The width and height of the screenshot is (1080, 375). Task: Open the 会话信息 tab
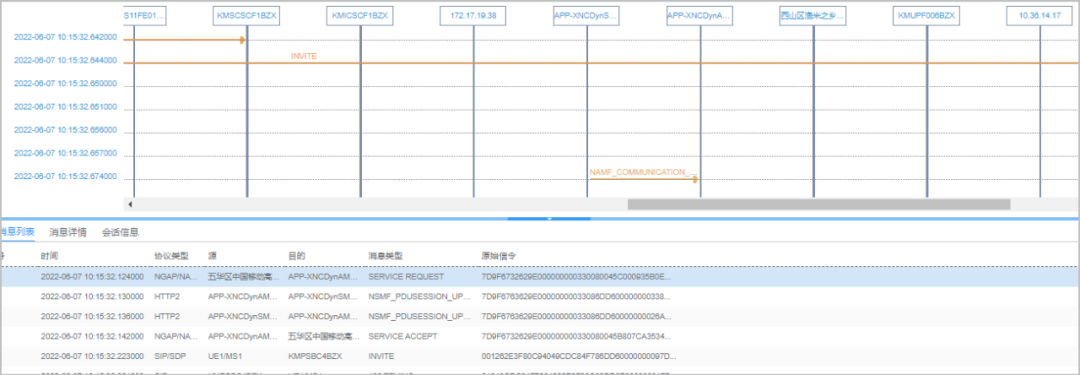[121, 232]
